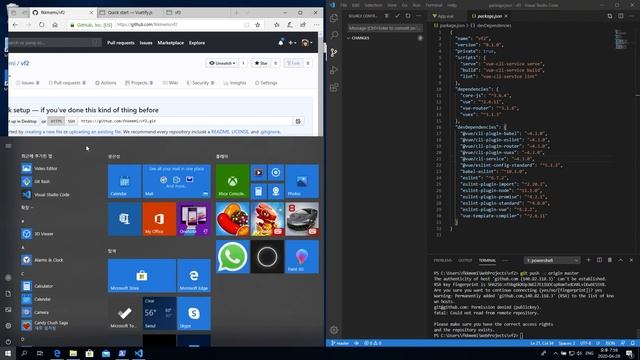Click the browser refresh button

[x=42, y=25]
